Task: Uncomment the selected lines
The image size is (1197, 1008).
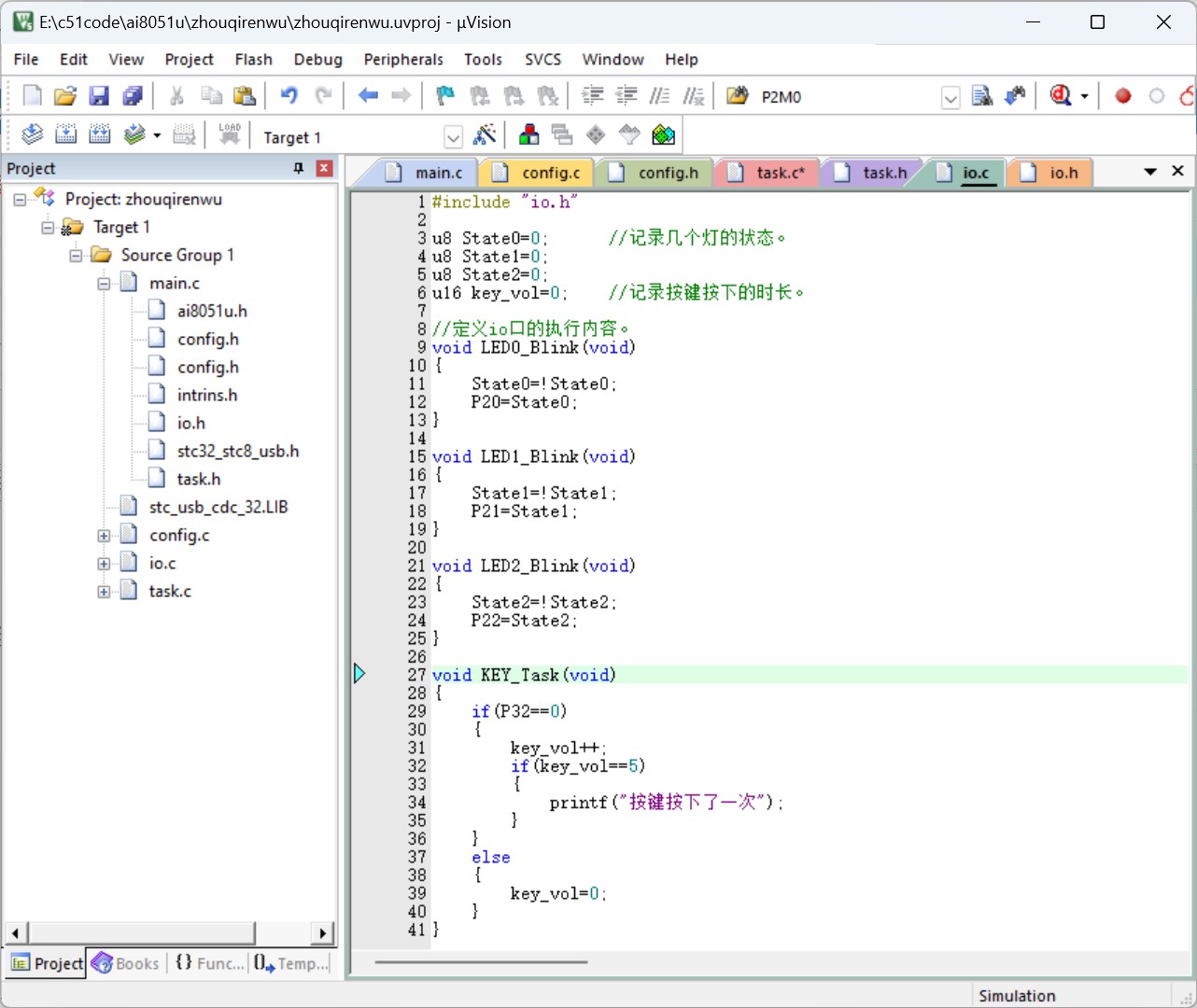Action: 693,96
